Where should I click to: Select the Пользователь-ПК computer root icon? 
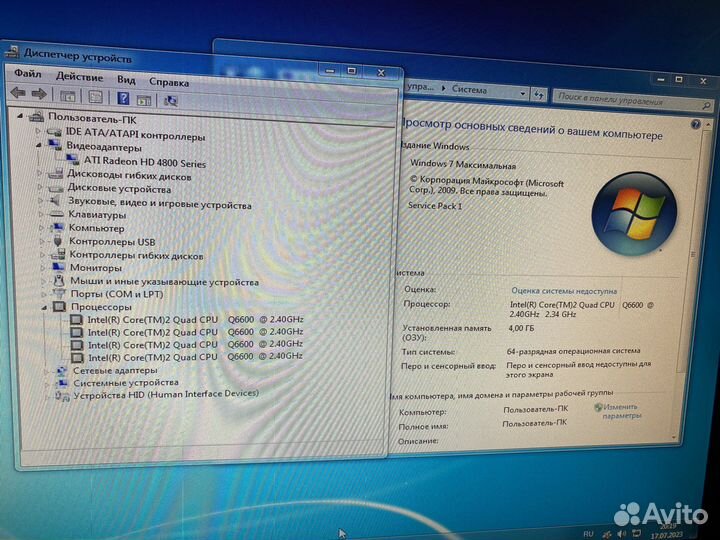pyautogui.click(x=36, y=118)
